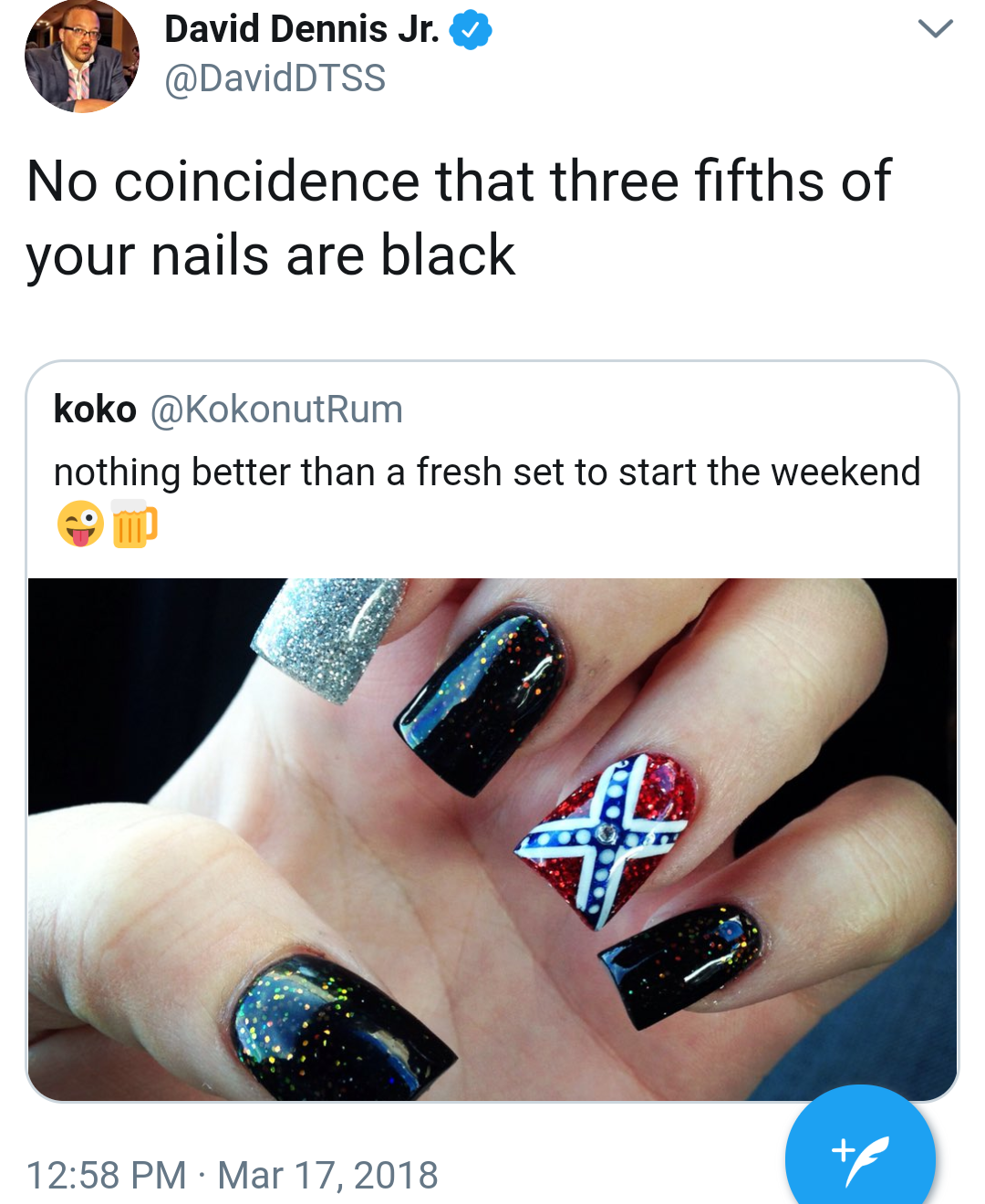985x1204 pixels.
Task: Open David Dennis Jr.'s profile avatar
Action: 82,56
